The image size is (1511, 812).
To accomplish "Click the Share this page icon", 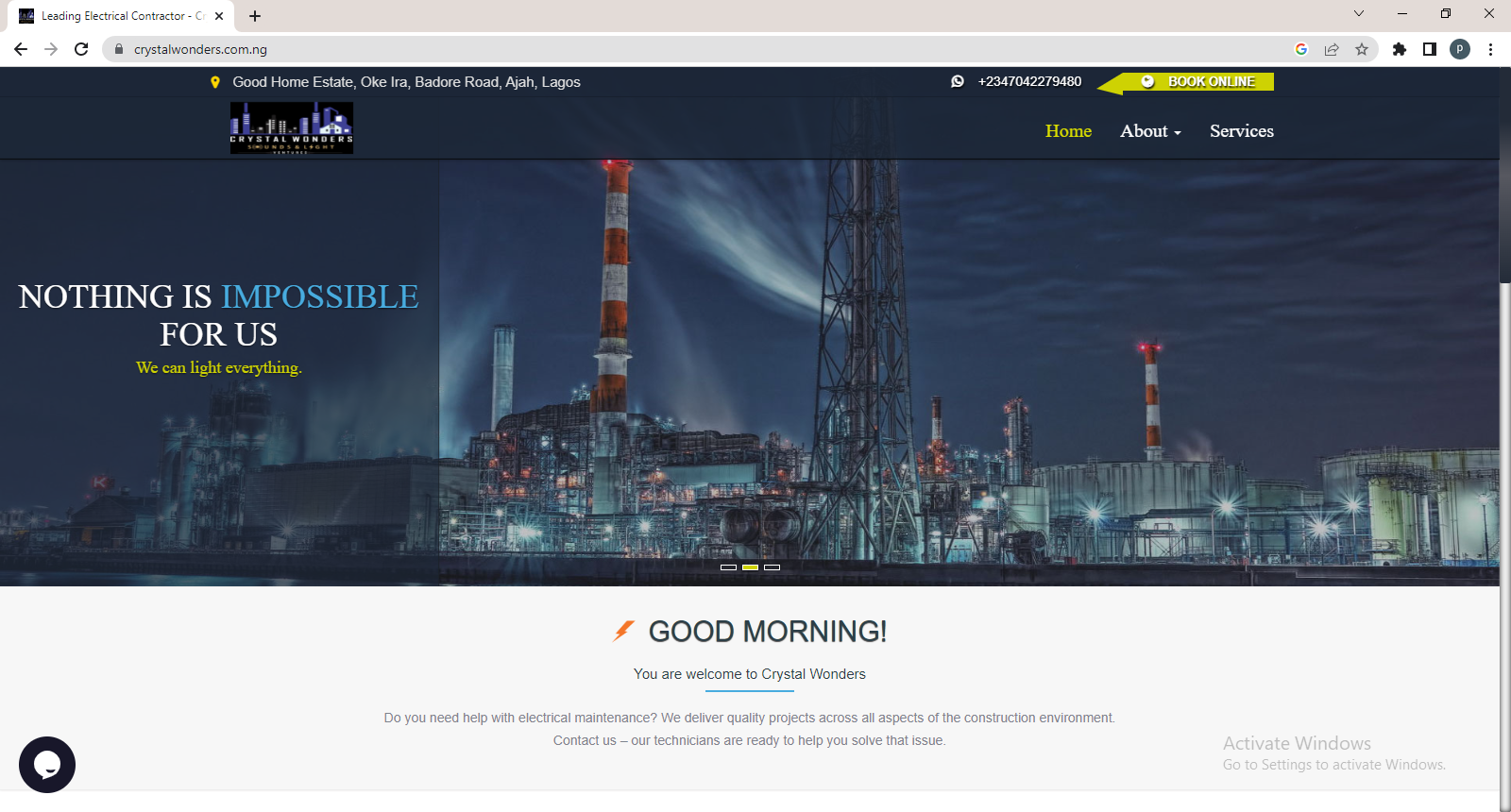I will (1332, 49).
